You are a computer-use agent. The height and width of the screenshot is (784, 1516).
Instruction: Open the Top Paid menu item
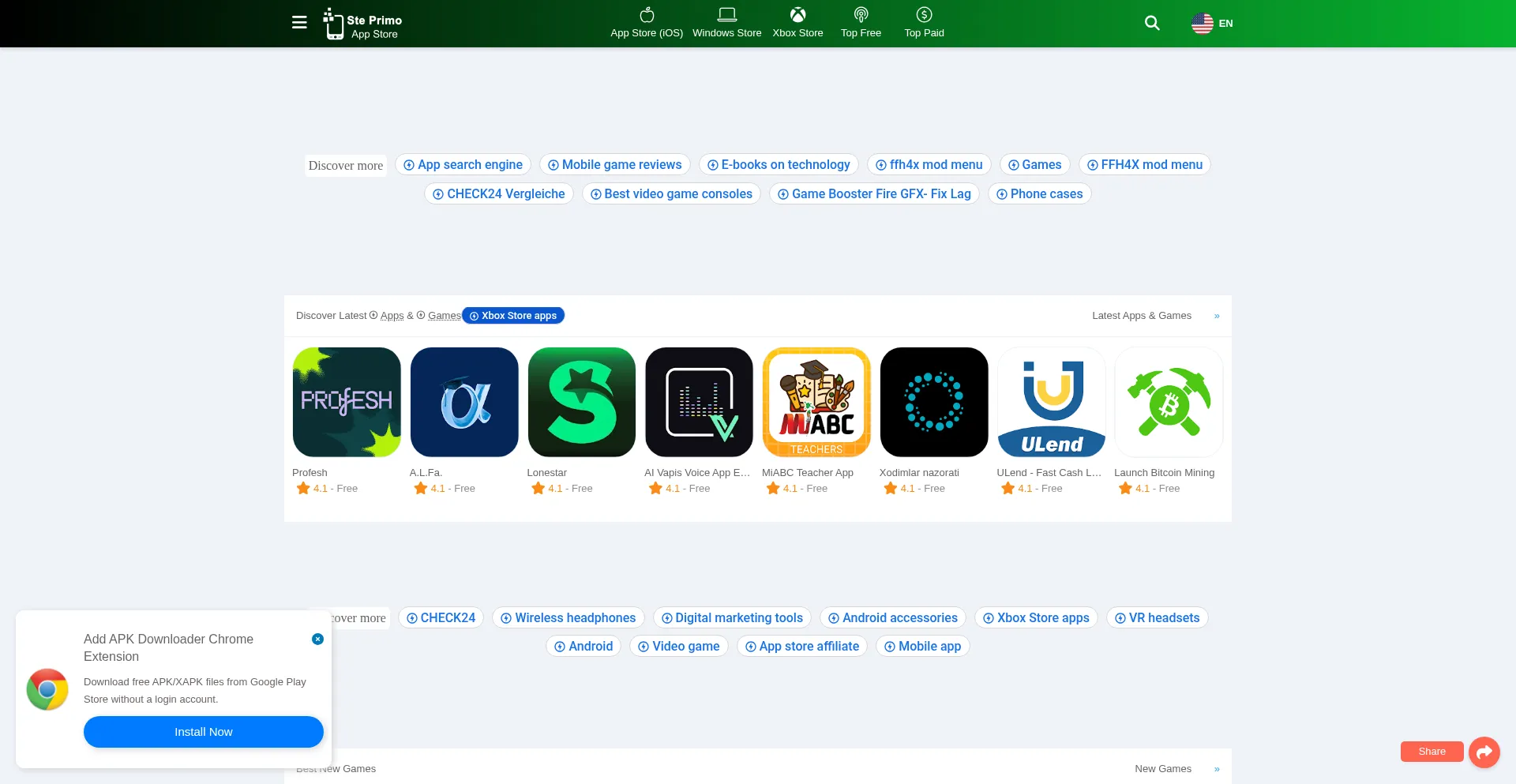coord(924,23)
